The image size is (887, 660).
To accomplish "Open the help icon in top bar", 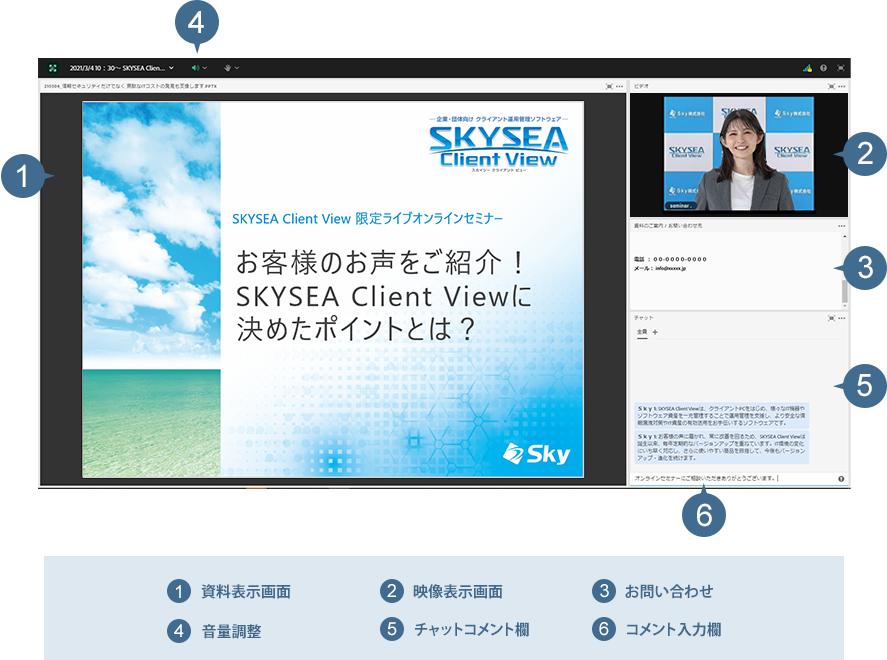I will pyautogui.click(x=824, y=68).
